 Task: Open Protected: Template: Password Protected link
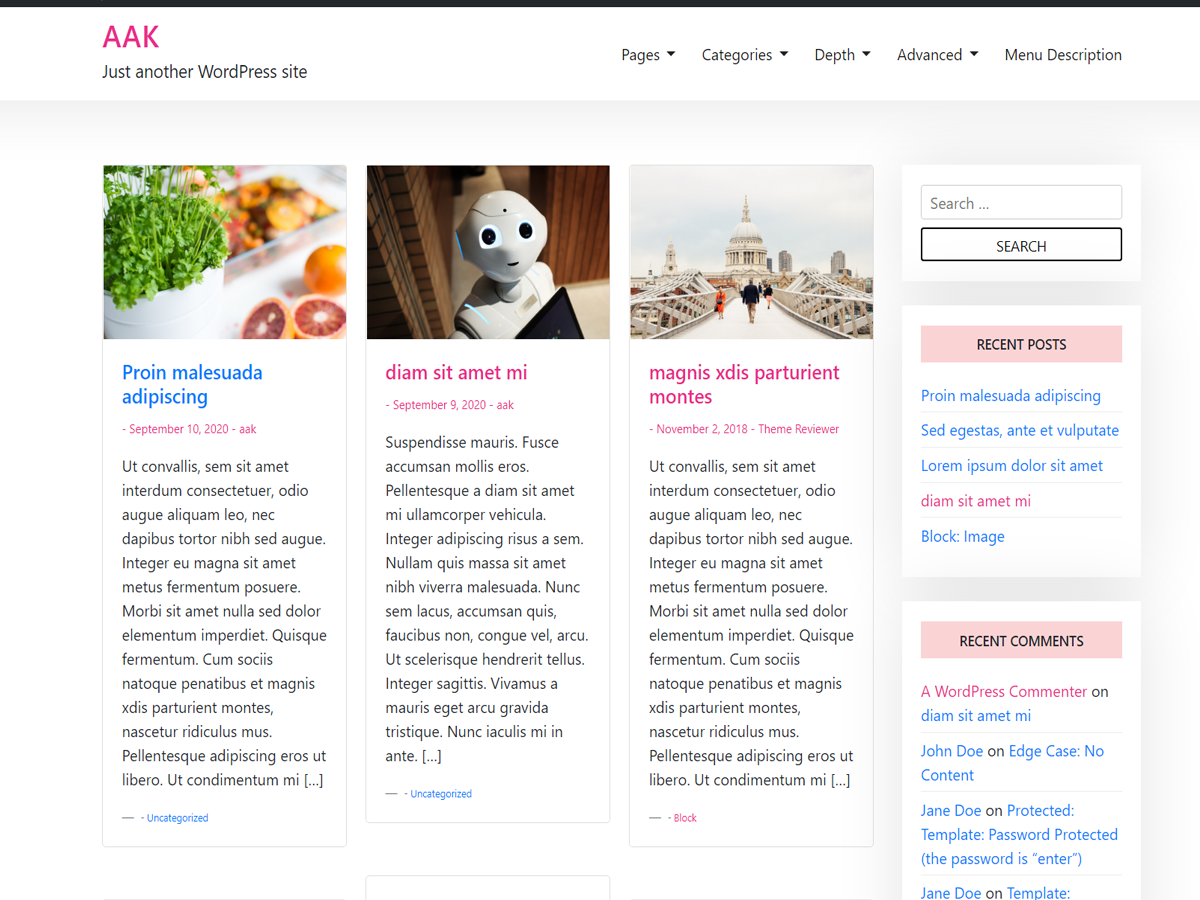[1019, 835]
